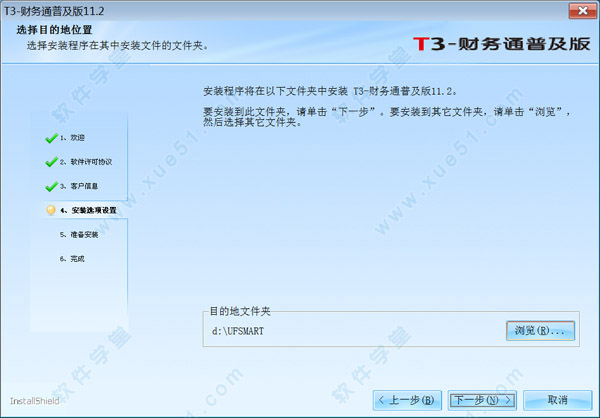Select step 4、安装选项设置 in sidebar

88,210
